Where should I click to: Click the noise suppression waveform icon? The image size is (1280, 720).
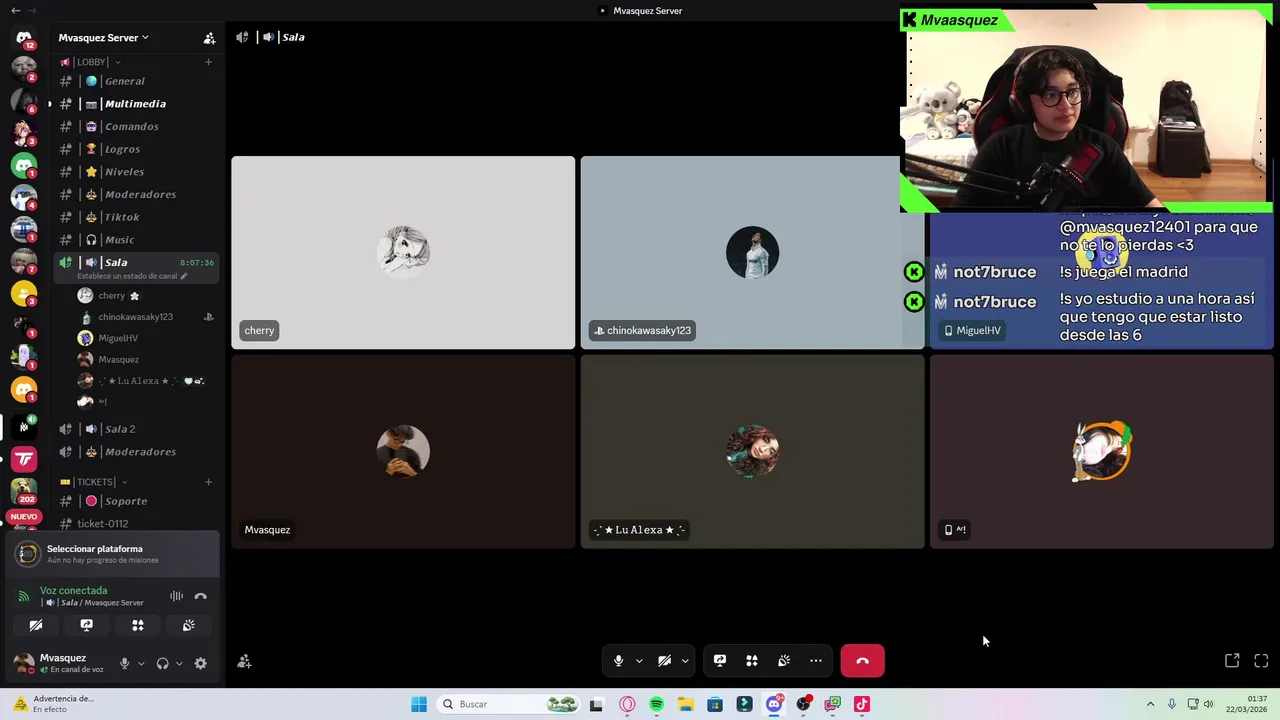point(176,596)
